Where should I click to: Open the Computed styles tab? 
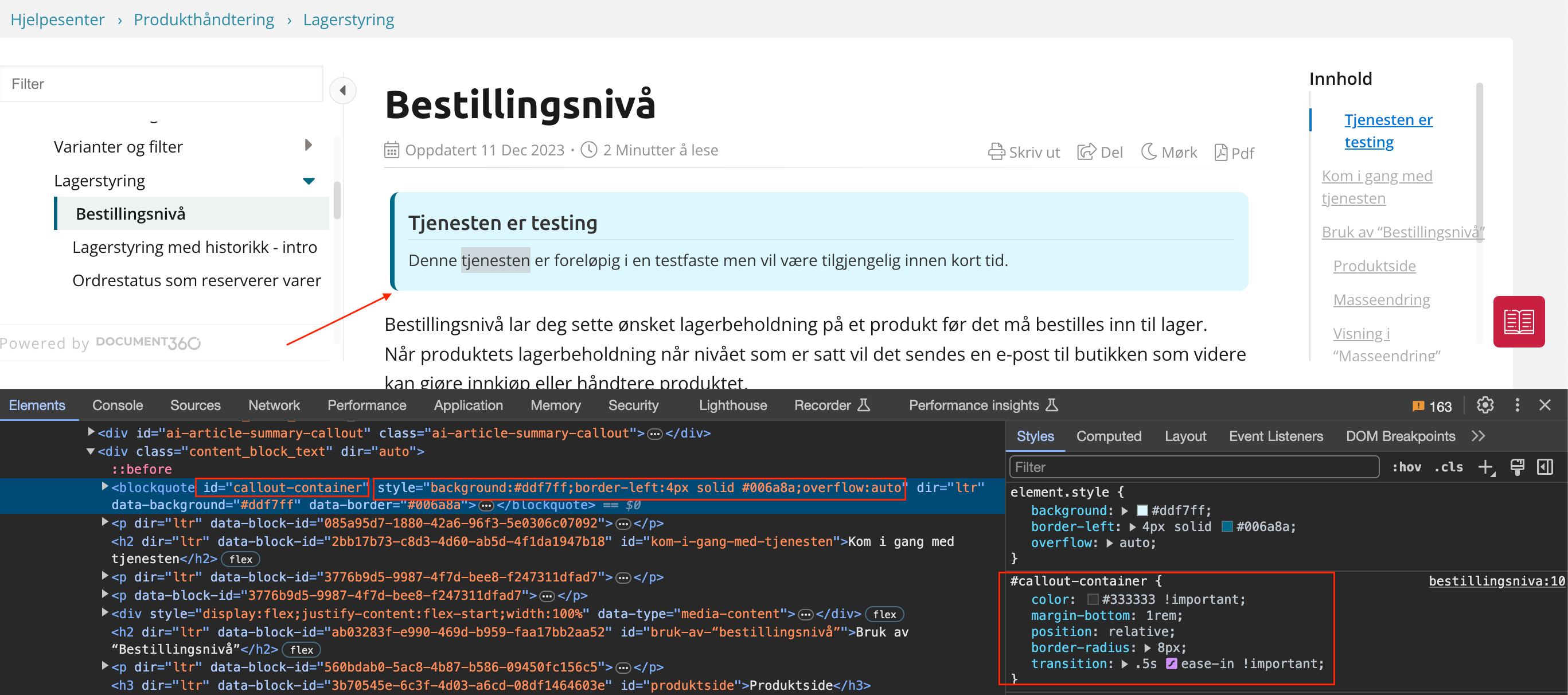point(1109,436)
